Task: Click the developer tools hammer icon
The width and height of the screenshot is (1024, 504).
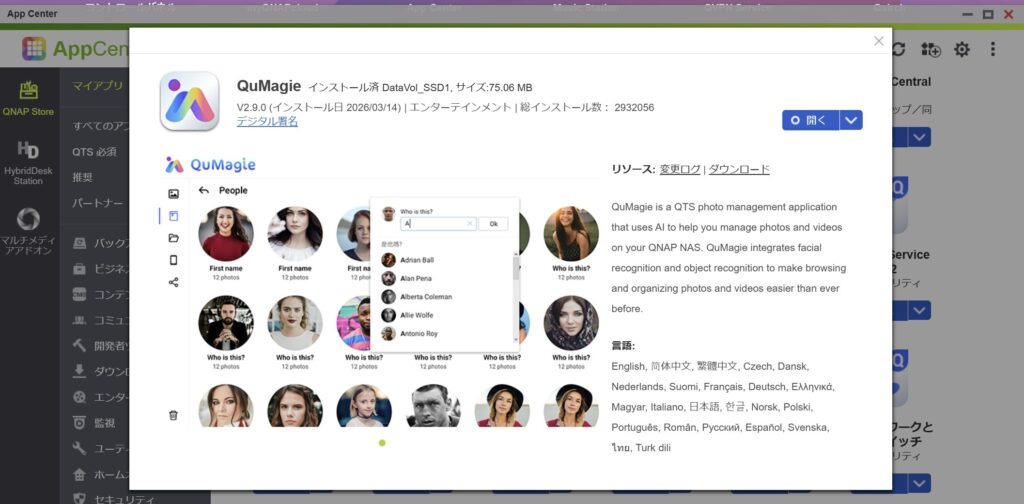Action: click(80, 345)
